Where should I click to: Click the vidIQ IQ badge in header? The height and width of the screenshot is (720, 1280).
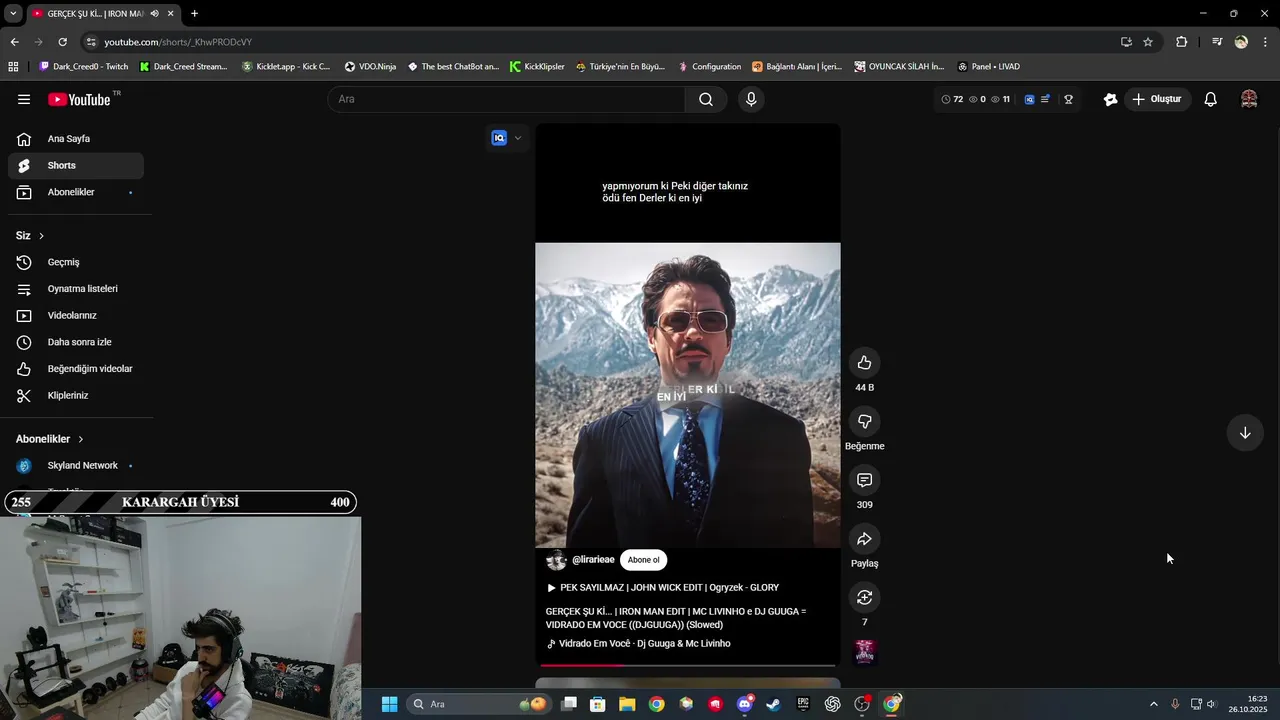coord(1029,99)
